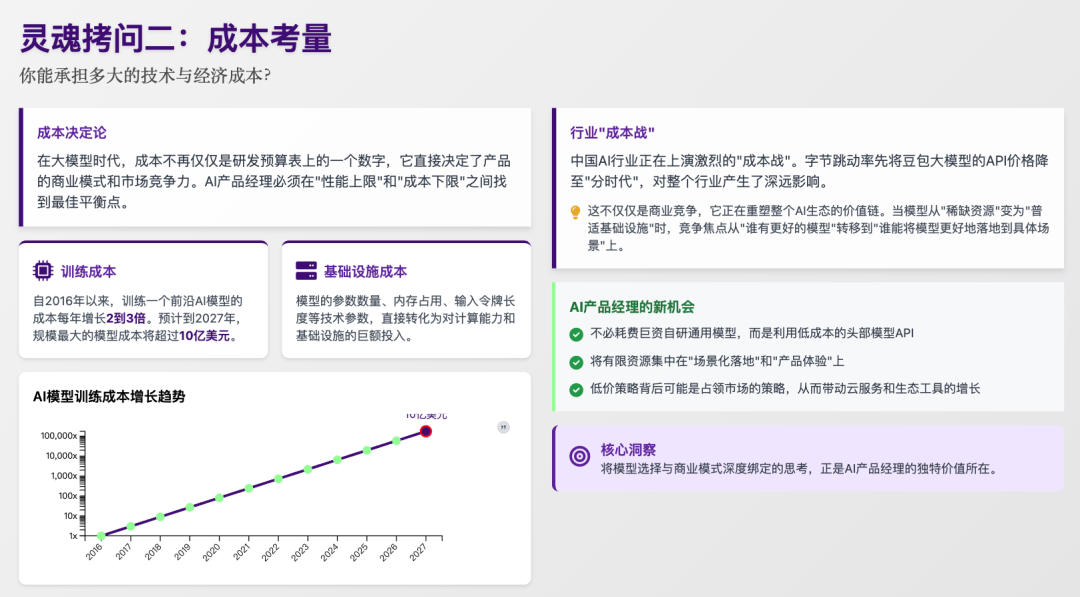Click the 训练成本 heading text
This screenshot has width=1080, height=597.
88,271
